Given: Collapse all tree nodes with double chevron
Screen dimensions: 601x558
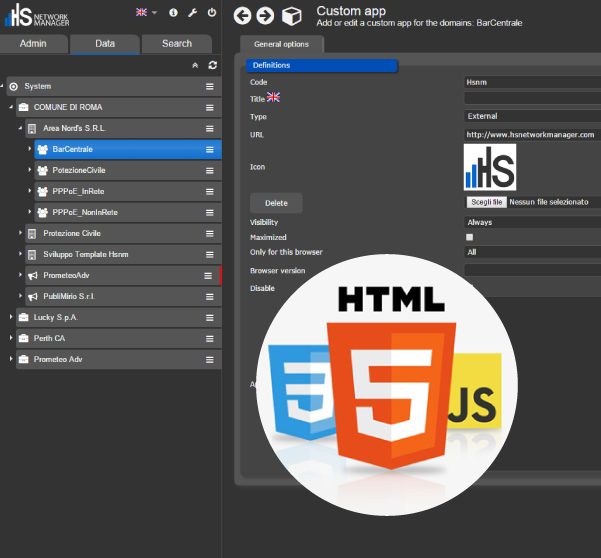Looking at the screenshot, I should tap(195, 65).
